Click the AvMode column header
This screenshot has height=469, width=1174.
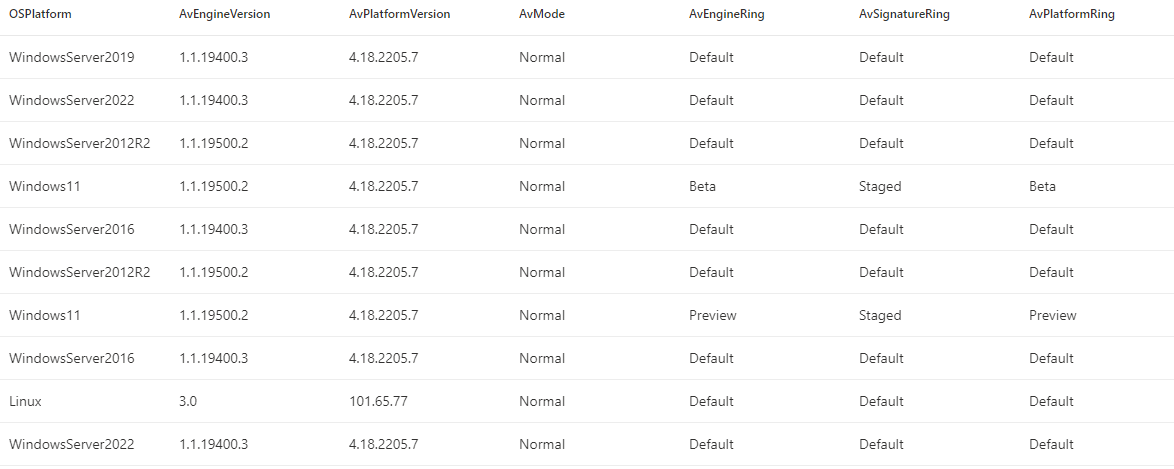click(541, 15)
